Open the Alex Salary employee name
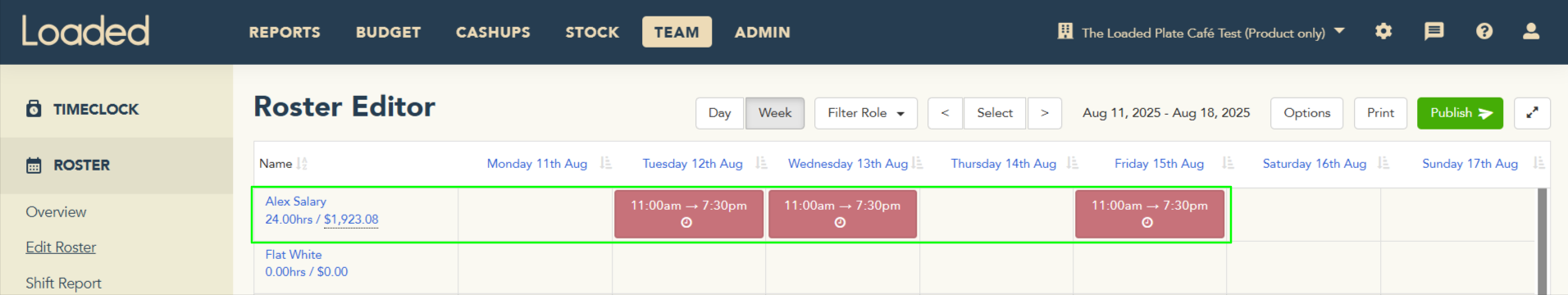 [295, 201]
